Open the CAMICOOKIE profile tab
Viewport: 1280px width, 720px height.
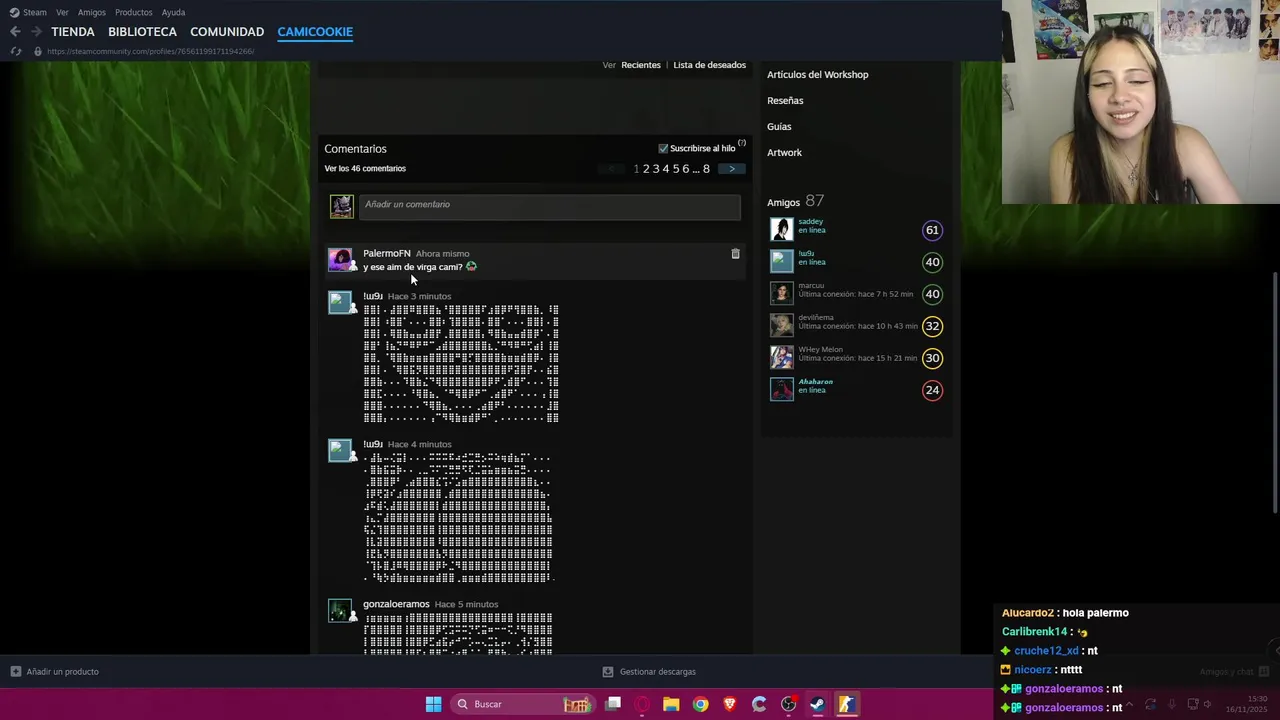(x=315, y=32)
